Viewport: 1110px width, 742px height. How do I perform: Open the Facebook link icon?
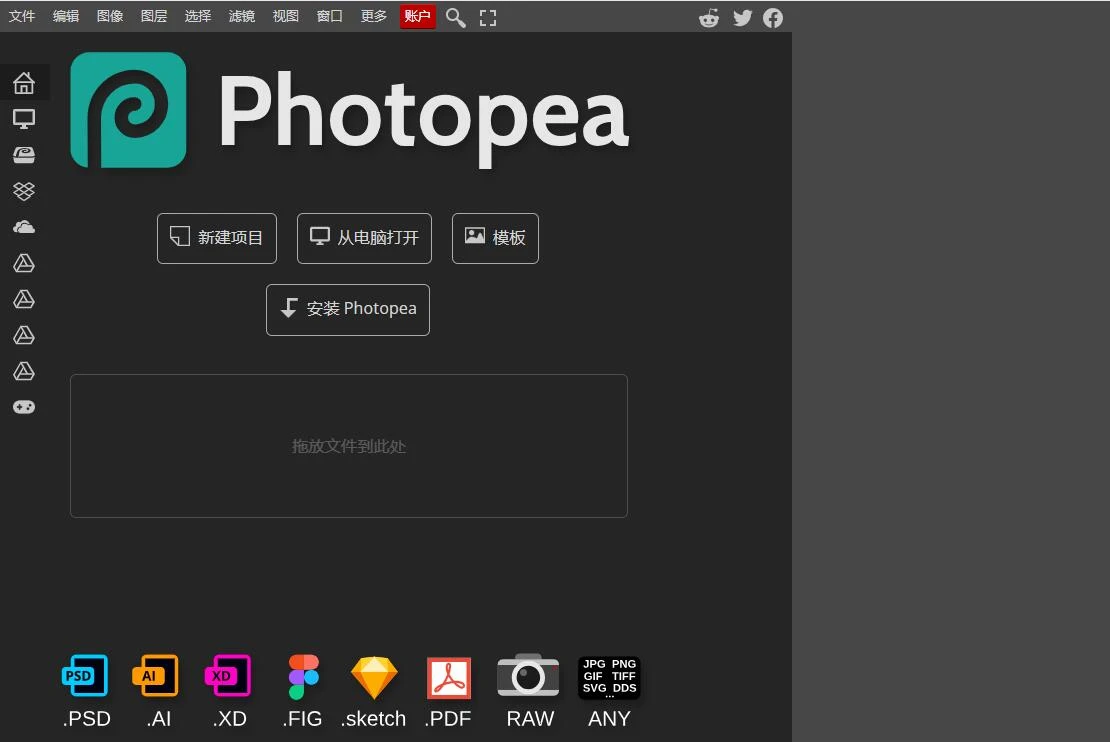(x=773, y=18)
